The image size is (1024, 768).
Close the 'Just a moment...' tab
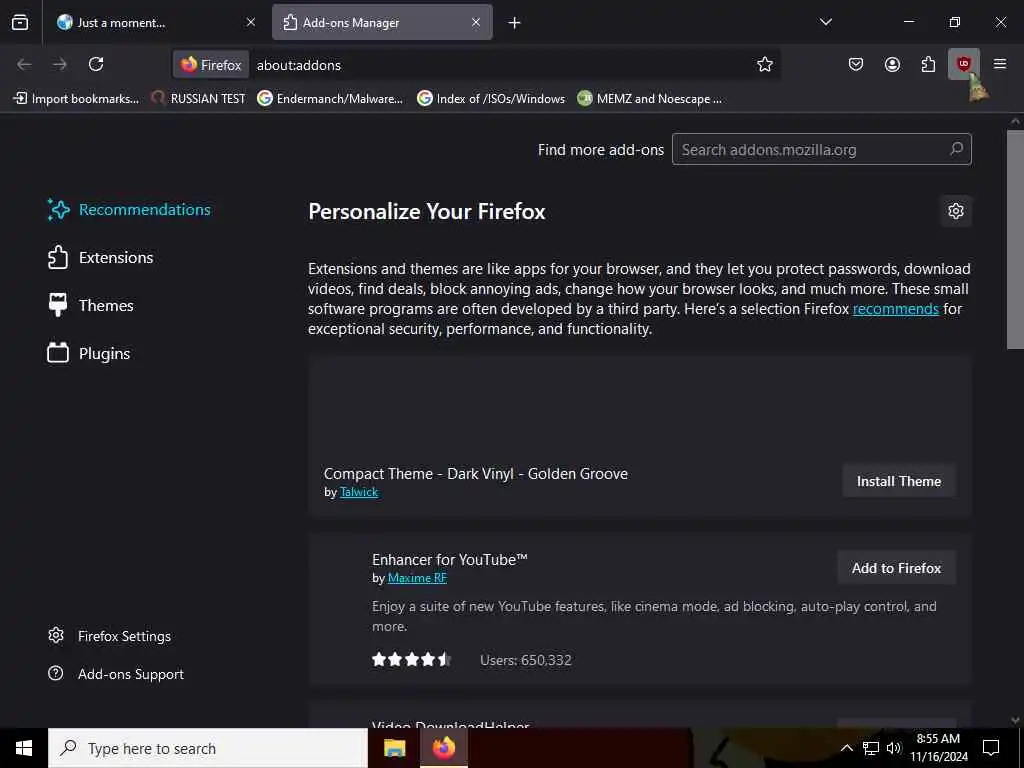click(251, 22)
